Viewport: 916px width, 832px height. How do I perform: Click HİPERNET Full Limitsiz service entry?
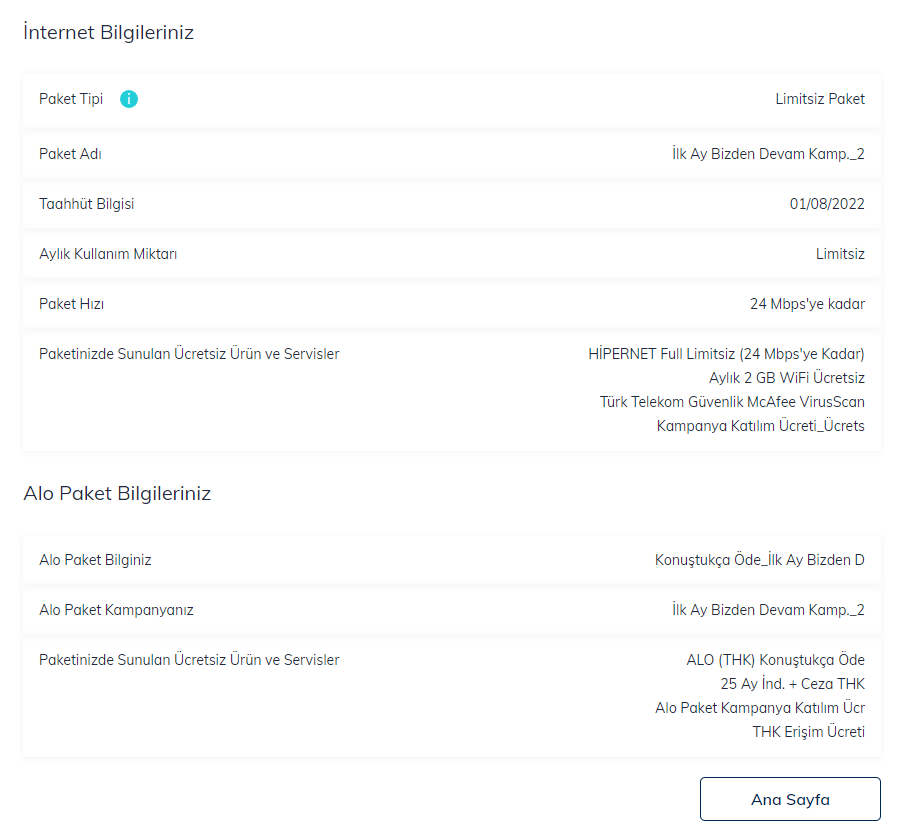(x=726, y=354)
